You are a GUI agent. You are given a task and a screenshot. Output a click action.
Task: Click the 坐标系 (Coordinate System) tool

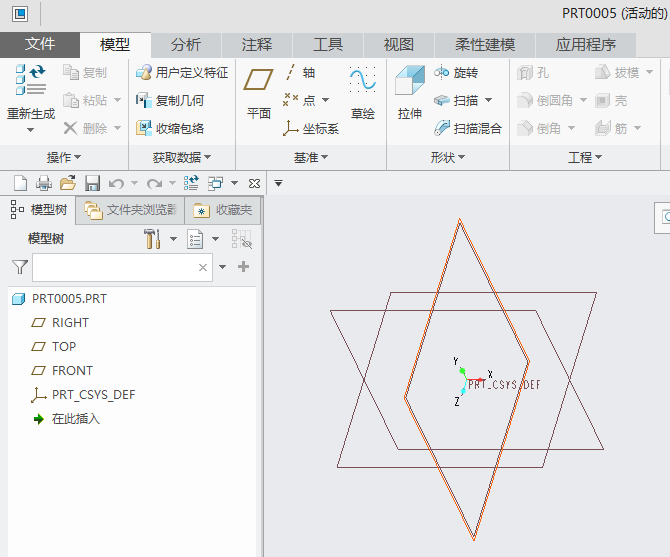pos(311,129)
